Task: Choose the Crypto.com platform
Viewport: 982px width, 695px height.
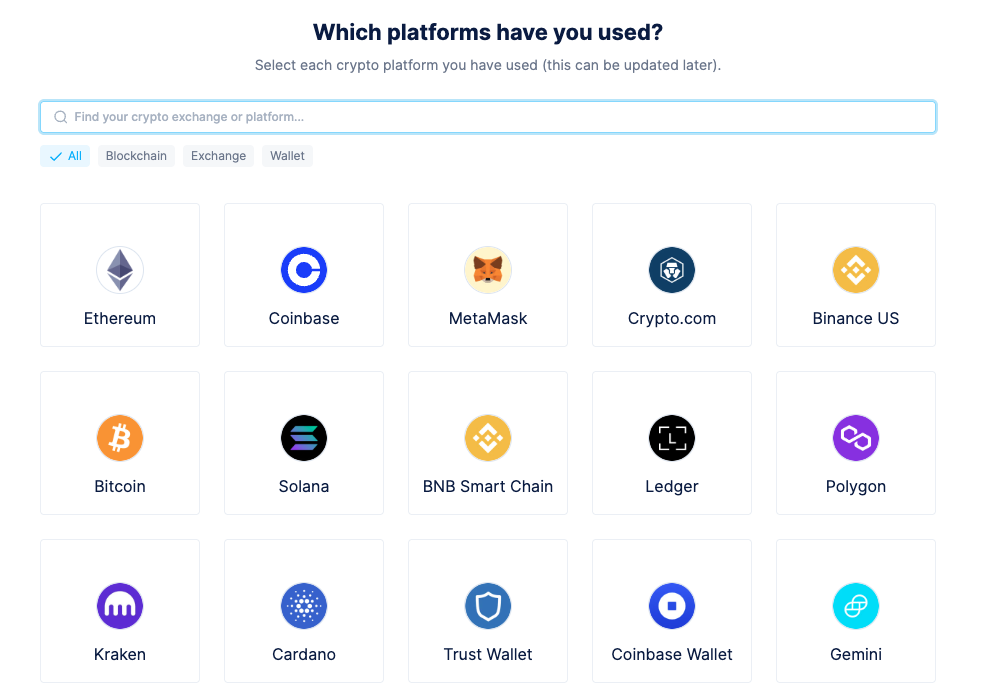Action: 671,275
